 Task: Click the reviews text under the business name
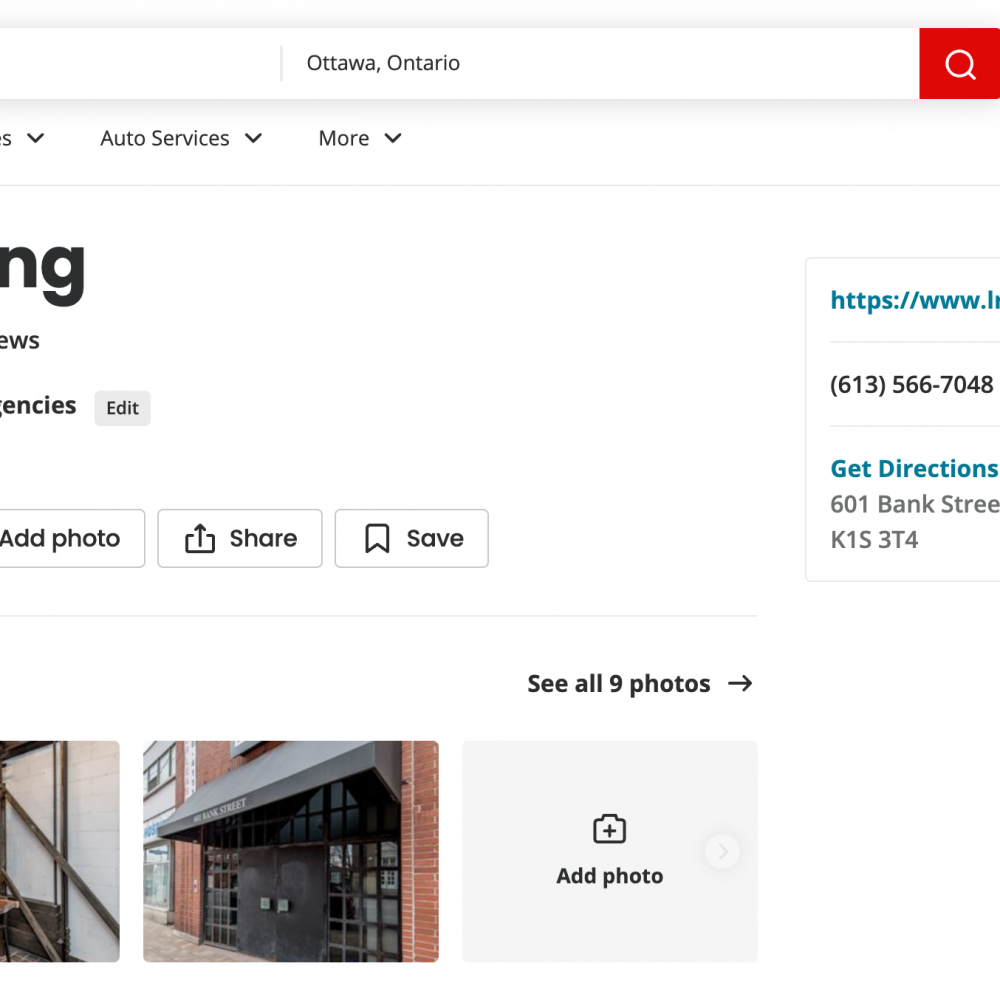(x=20, y=341)
